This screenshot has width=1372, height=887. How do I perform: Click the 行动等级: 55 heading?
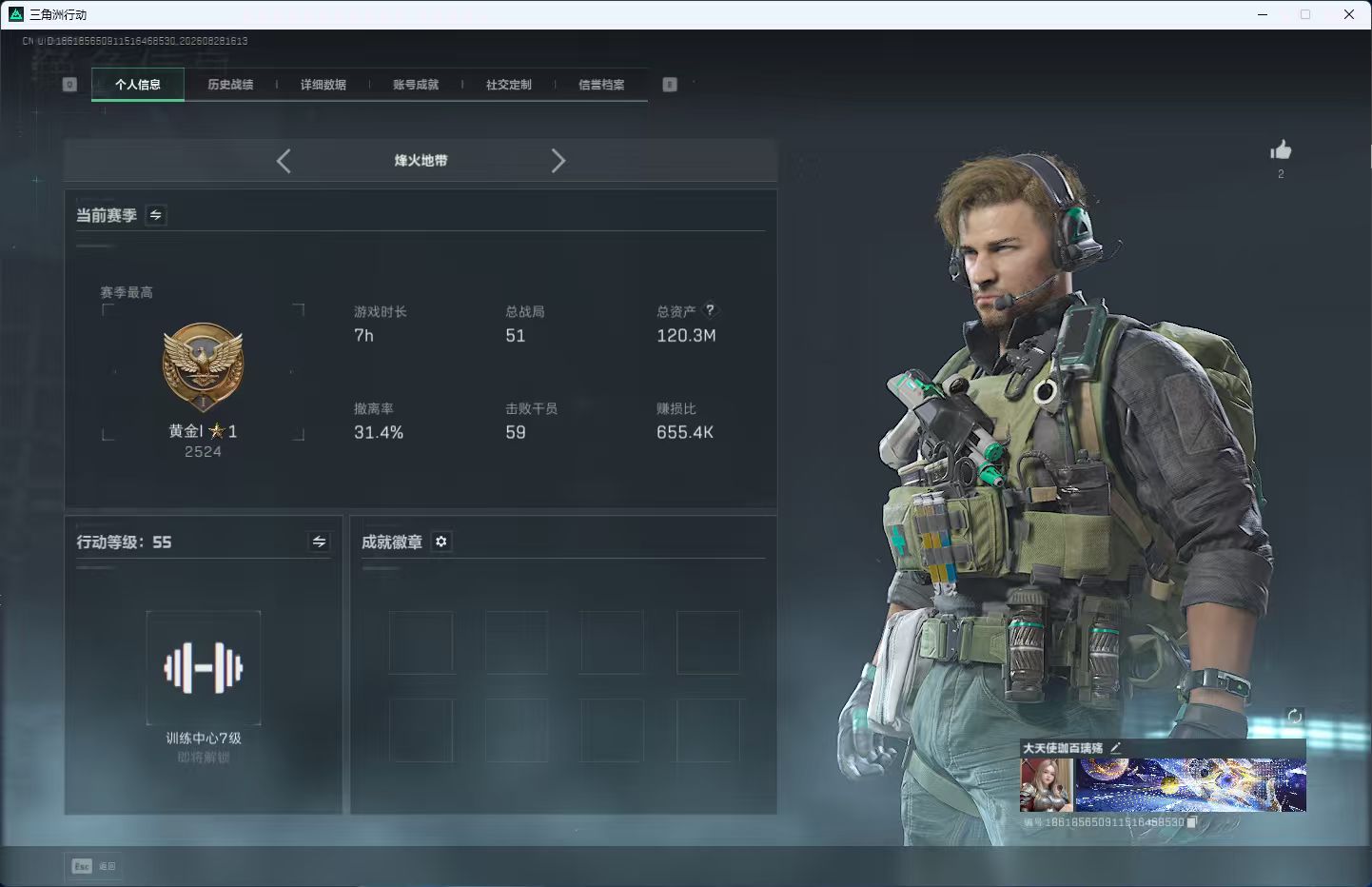click(x=124, y=542)
